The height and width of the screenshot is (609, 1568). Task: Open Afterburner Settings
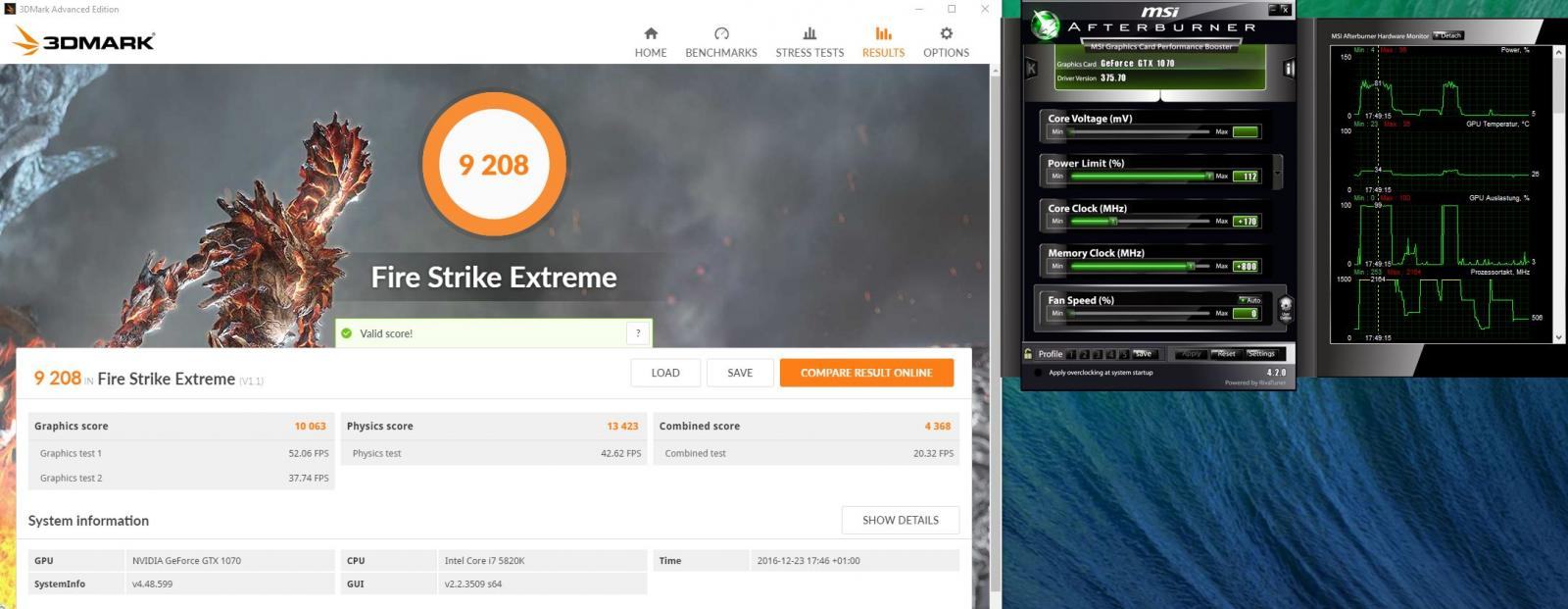(1261, 354)
